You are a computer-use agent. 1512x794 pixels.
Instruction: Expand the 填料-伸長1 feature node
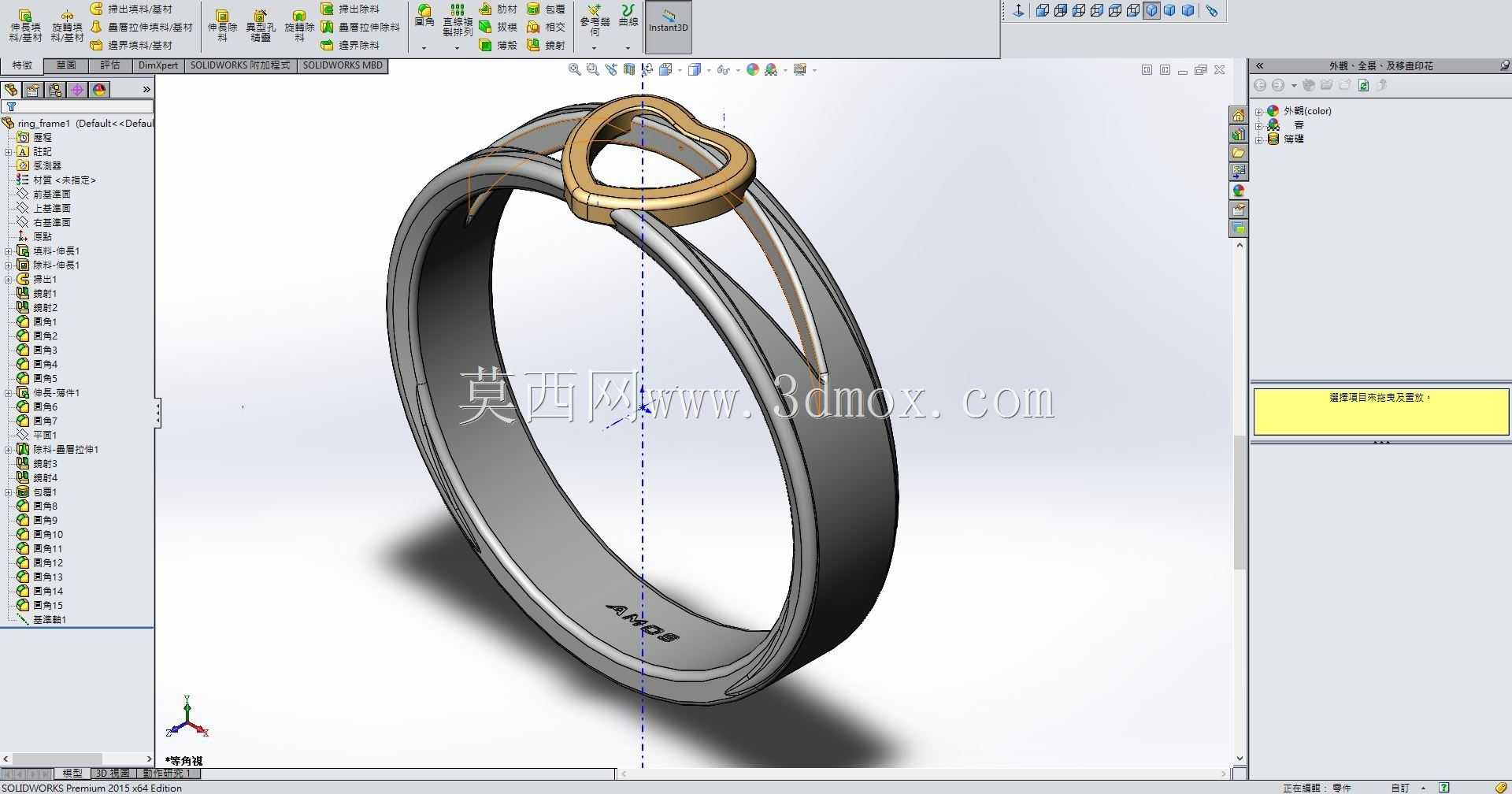(x=9, y=250)
